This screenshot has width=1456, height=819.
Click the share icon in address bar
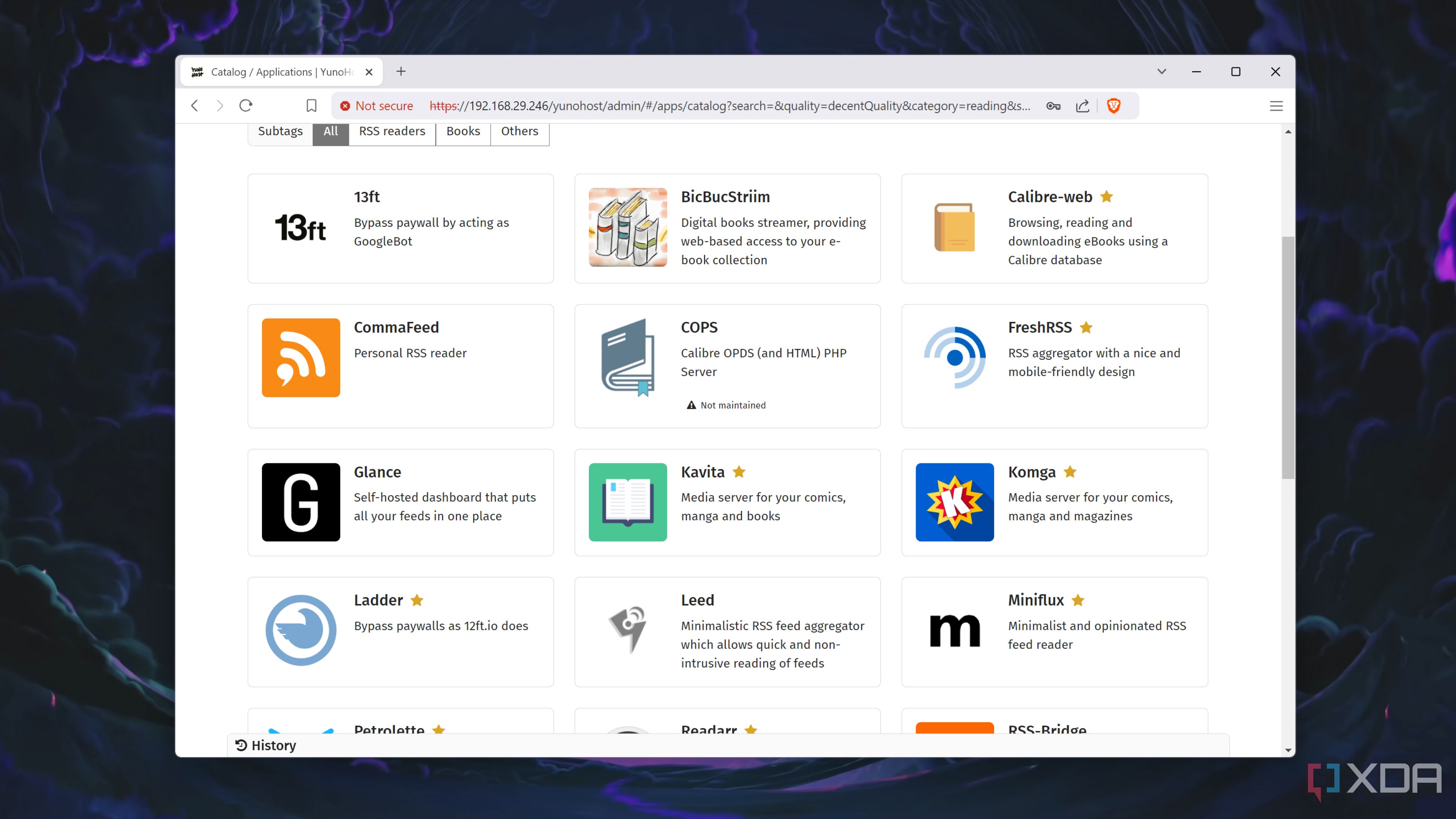[1082, 106]
